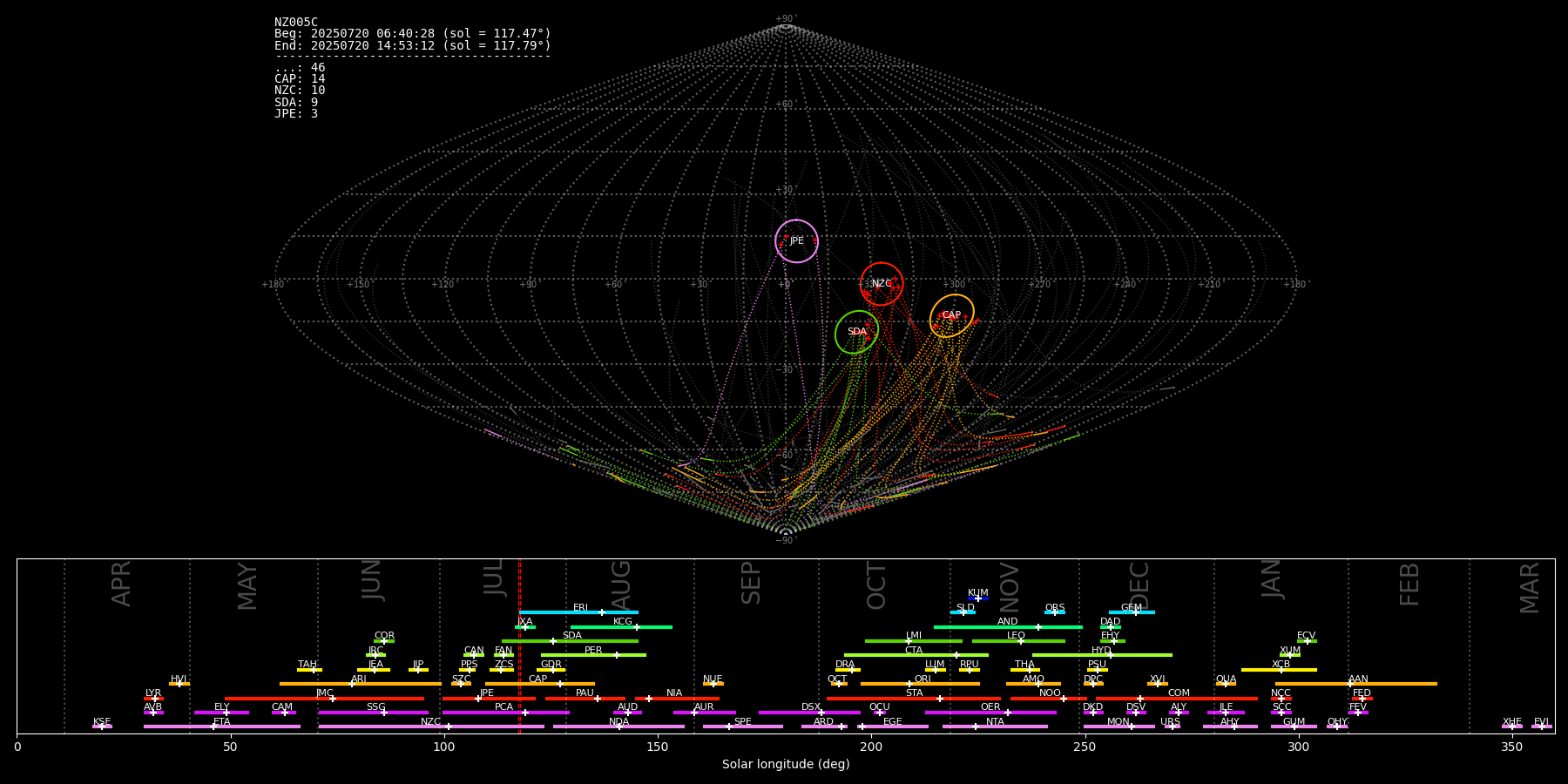Select the NUE shower label on timeline
The height and width of the screenshot is (784, 1568).
(713, 679)
